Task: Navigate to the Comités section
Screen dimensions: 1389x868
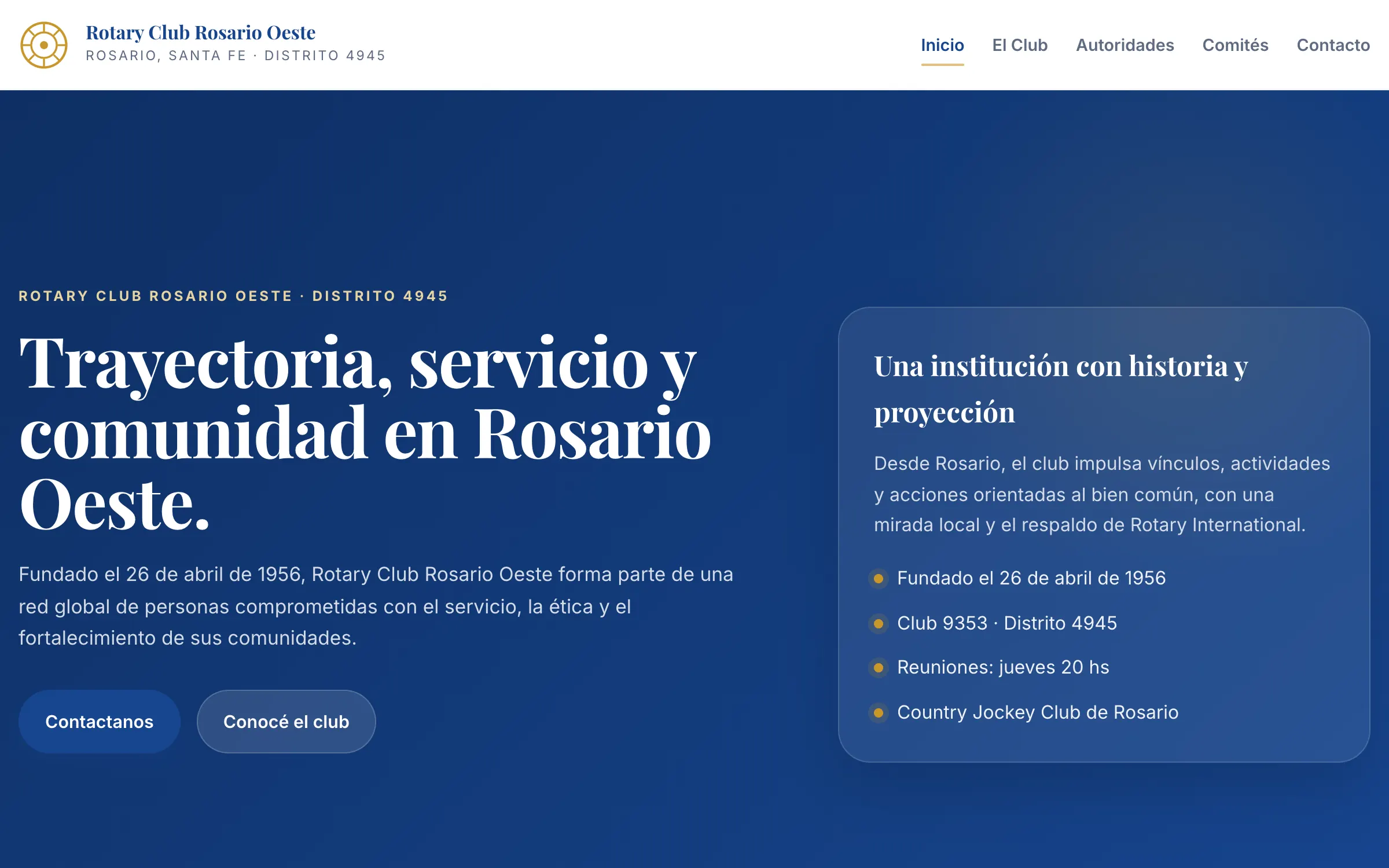Action: point(1235,45)
